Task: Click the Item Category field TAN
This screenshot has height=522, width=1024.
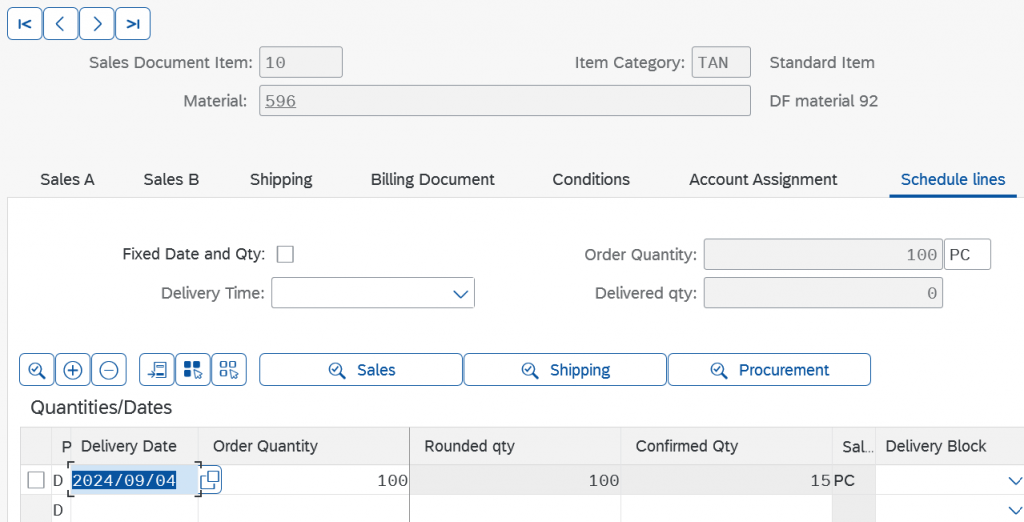Action: [721, 63]
